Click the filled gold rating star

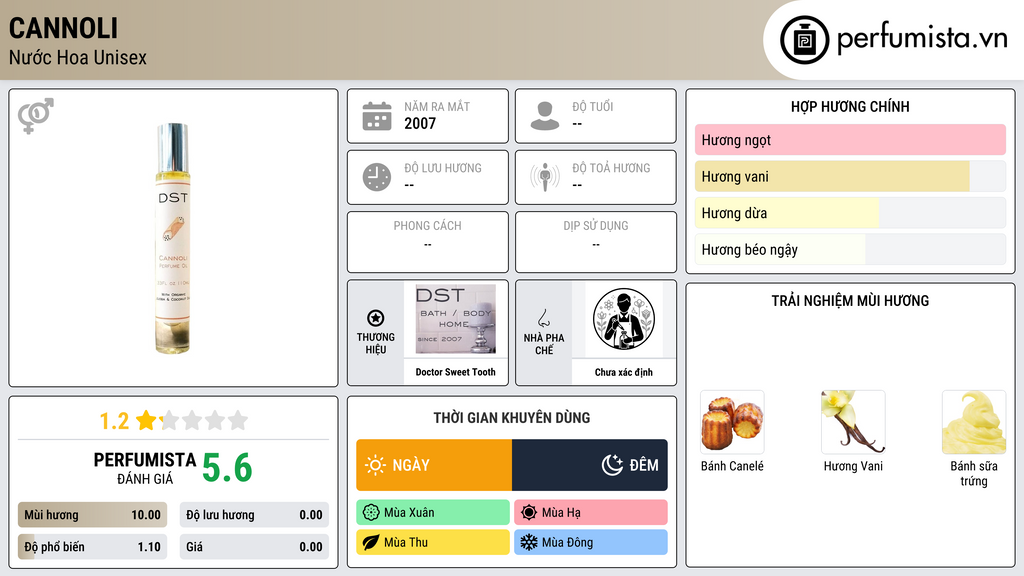coord(146,420)
